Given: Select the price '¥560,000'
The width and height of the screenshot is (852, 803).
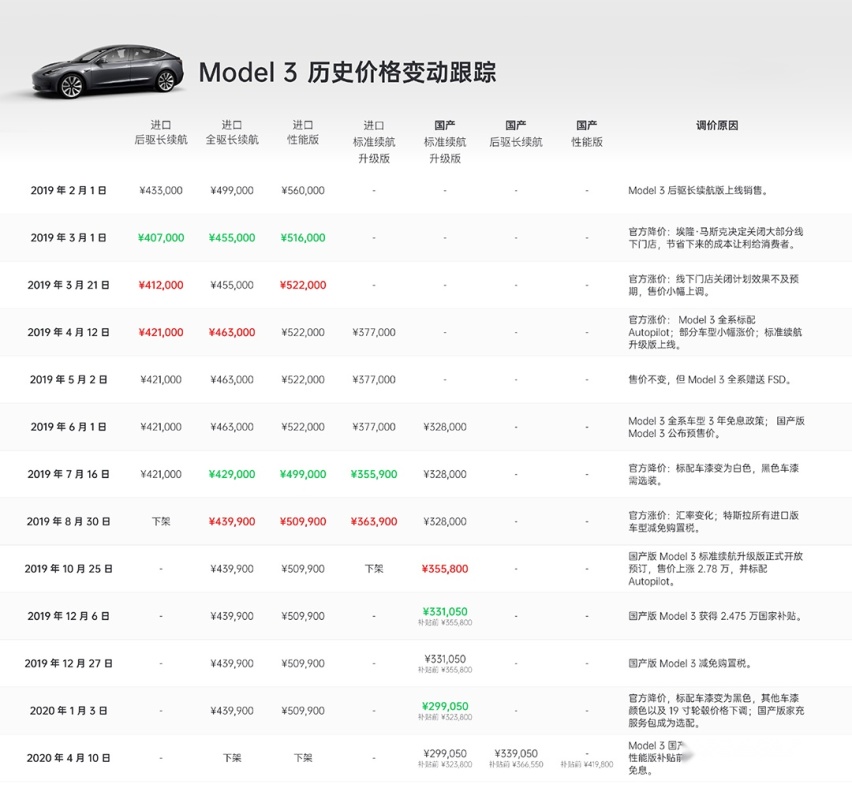Looking at the screenshot, I should point(303,191).
